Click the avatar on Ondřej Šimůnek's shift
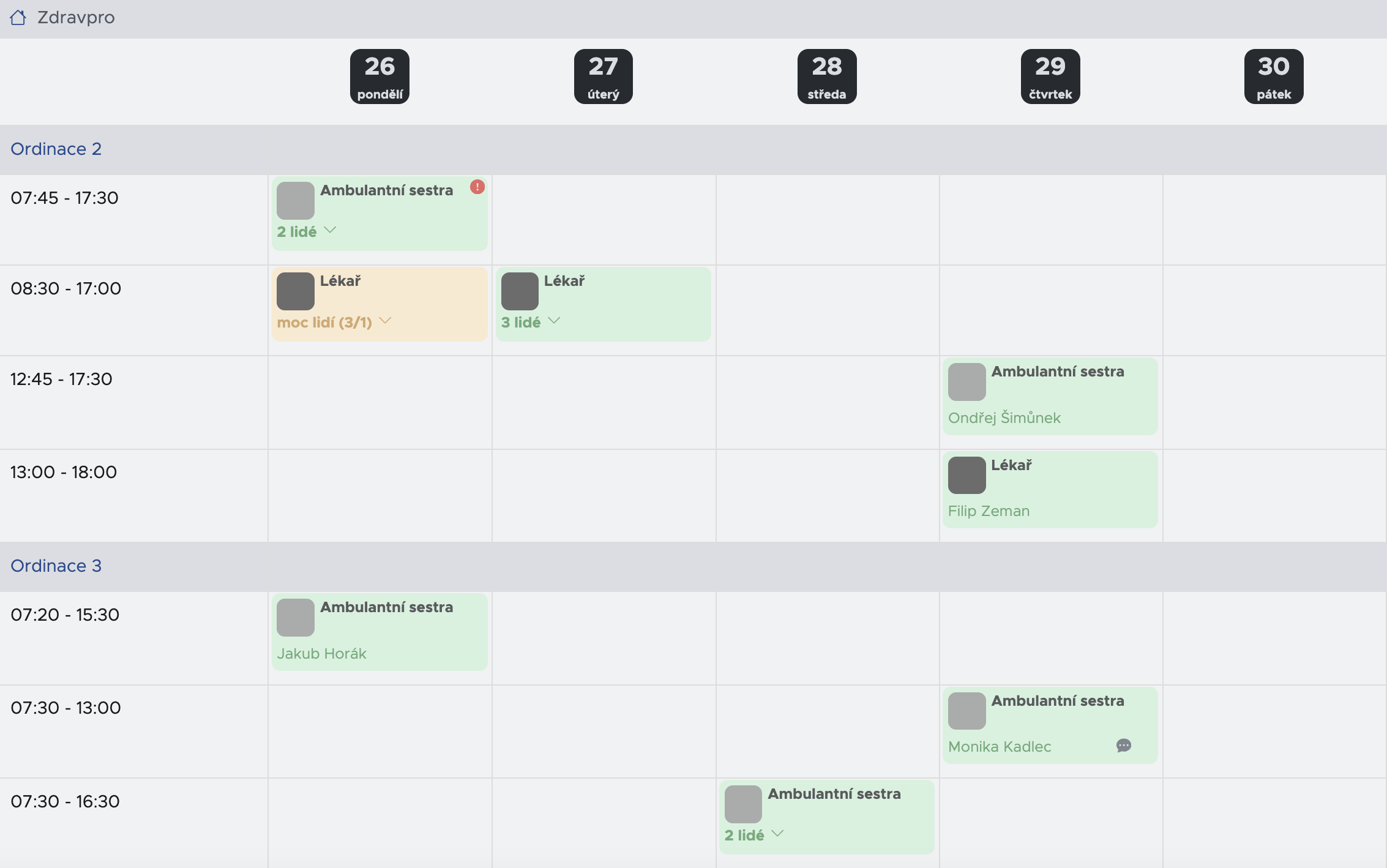Image resolution: width=1387 pixels, height=868 pixels. pos(967,382)
